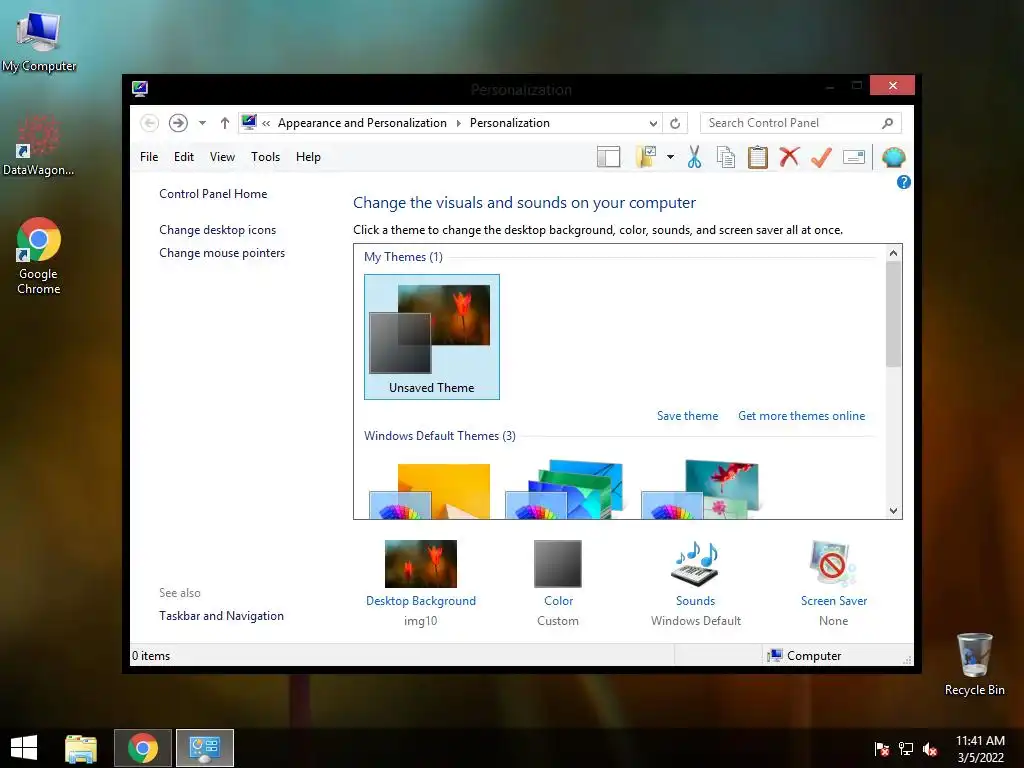This screenshot has height=768, width=1024.
Task: Select the Google Chrome desktop shortcut
Action: (x=39, y=256)
